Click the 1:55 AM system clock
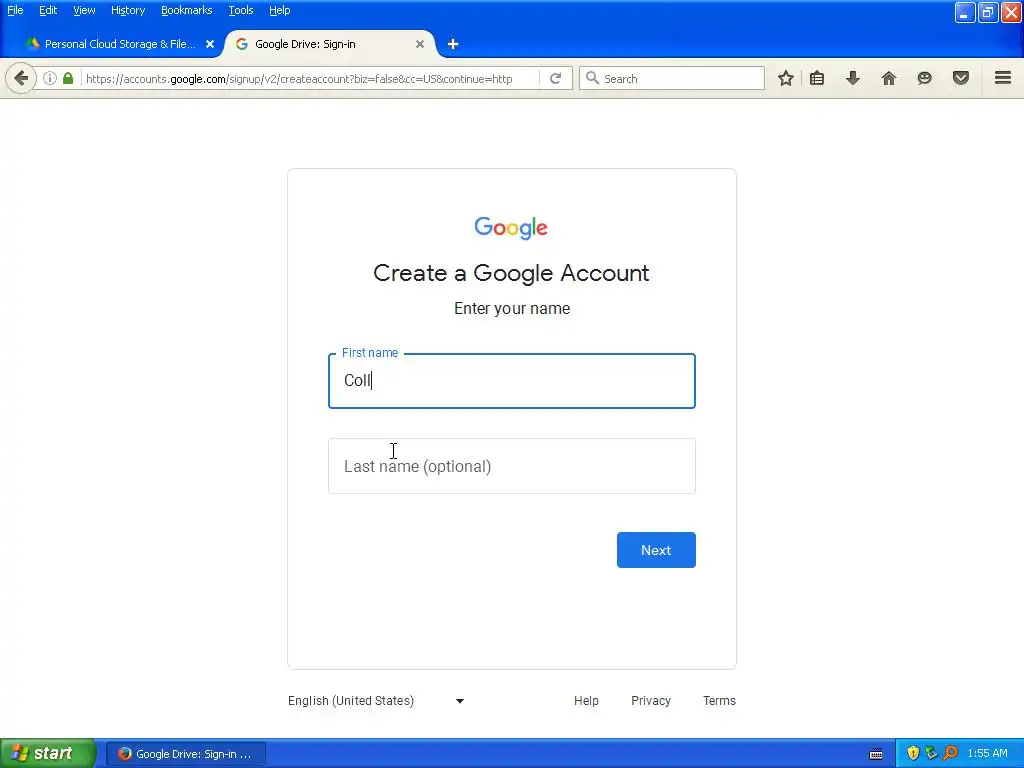Screen dimensions: 1024x768 [x=987, y=753]
